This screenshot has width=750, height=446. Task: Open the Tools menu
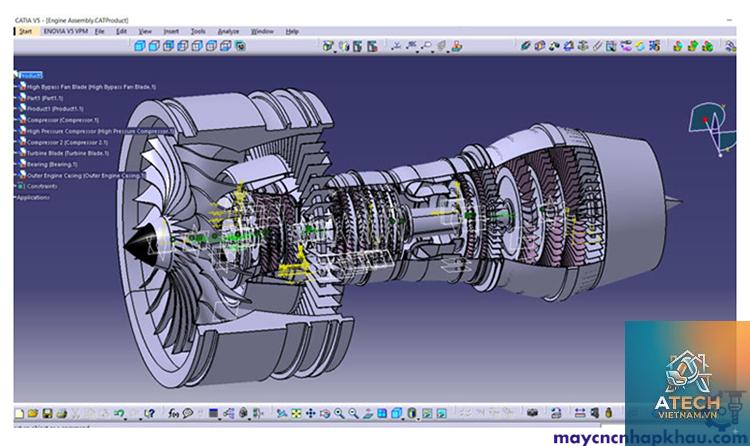(x=198, y=32)
